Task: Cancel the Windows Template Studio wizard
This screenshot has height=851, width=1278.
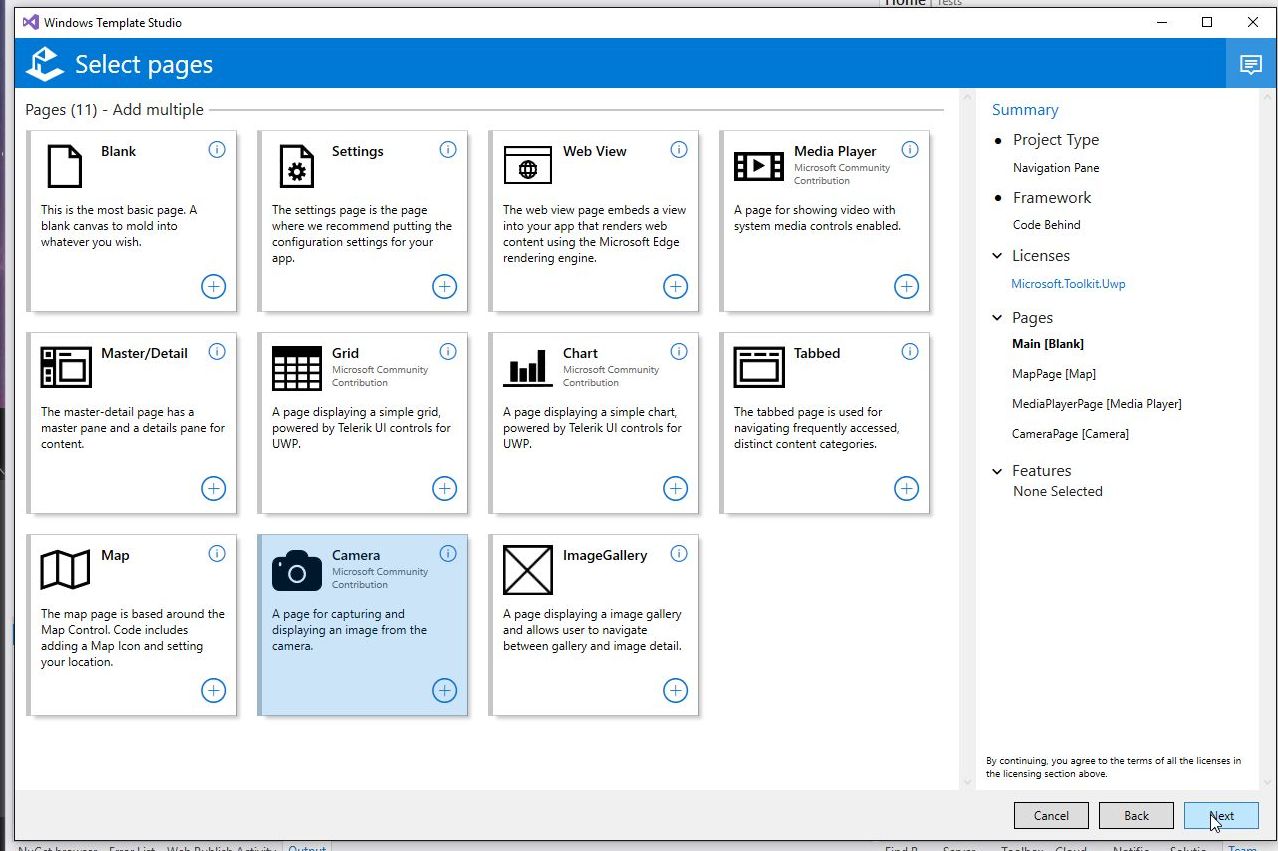Action: coord(1051,816)
